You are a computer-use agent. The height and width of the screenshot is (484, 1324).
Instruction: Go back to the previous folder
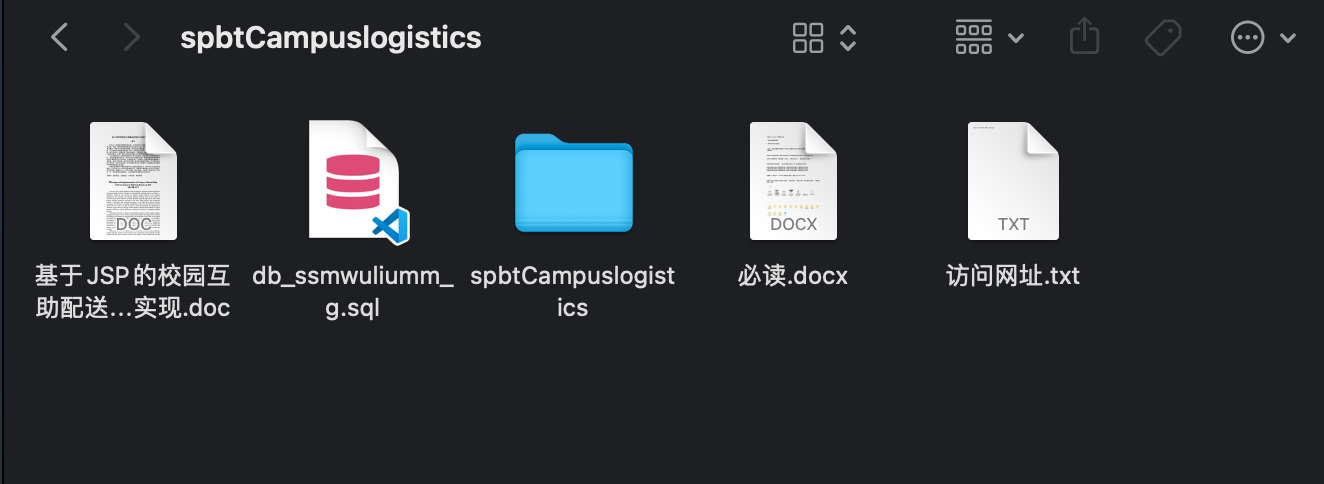point(60,38)
